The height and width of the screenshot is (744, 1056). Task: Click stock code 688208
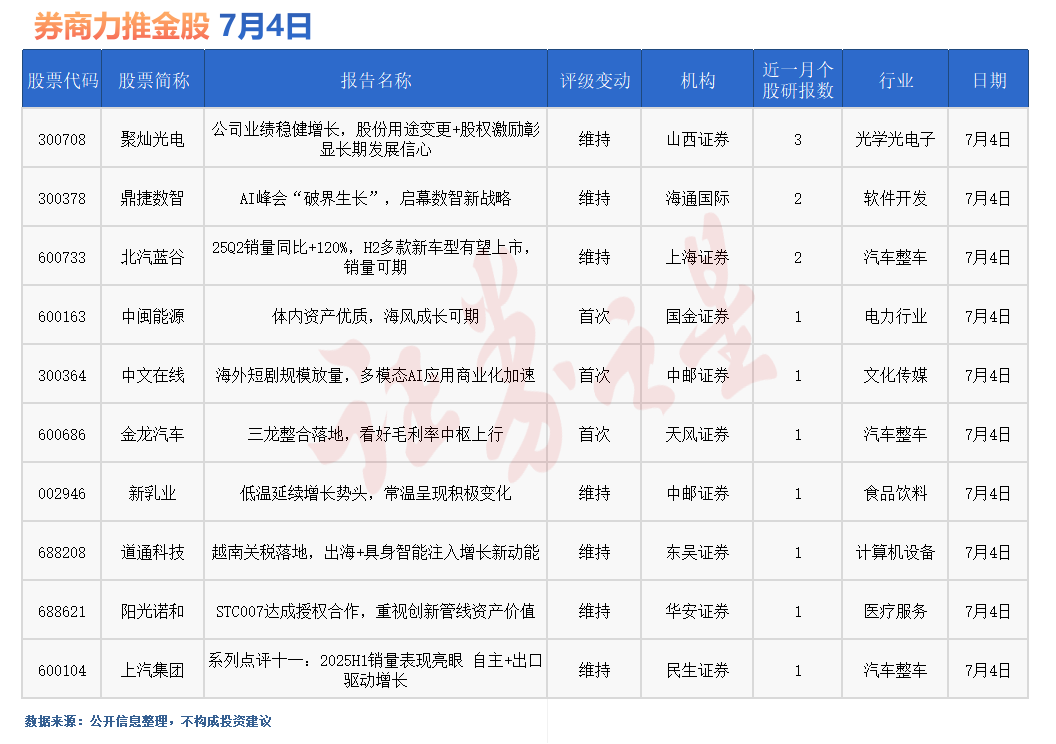pyautogui.click(x=62, y=553)
